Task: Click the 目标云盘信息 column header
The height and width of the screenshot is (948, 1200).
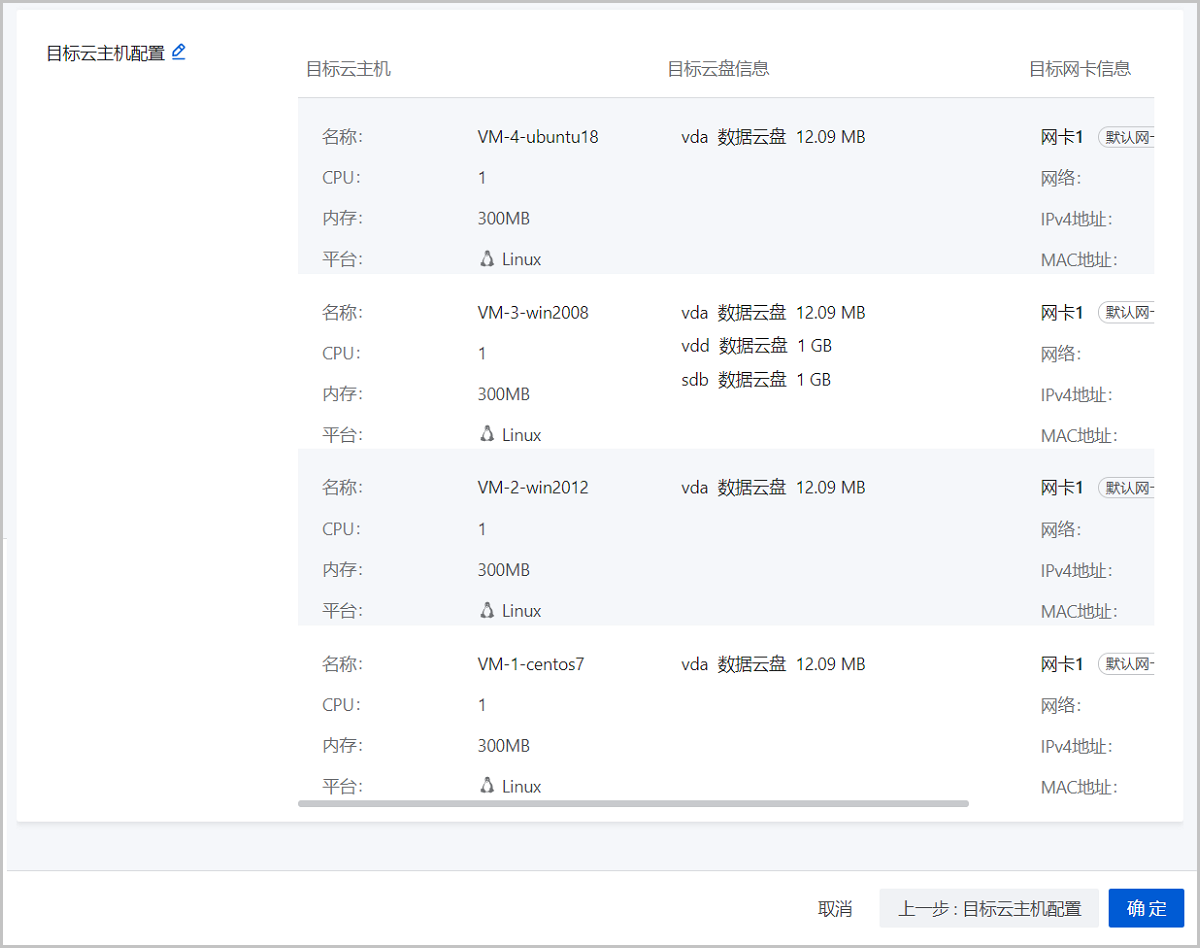Action: tap(718, 69)
